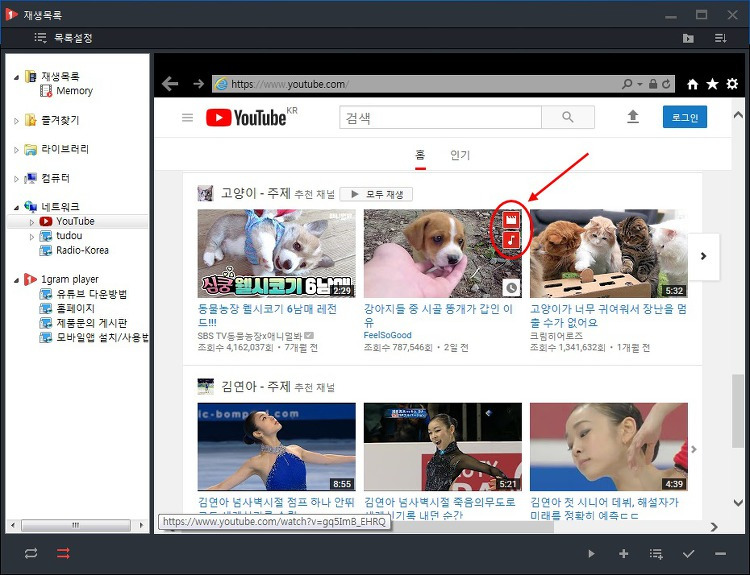Click the YouTube upload icon
The image size is (750, 575).
coord(633,117)
